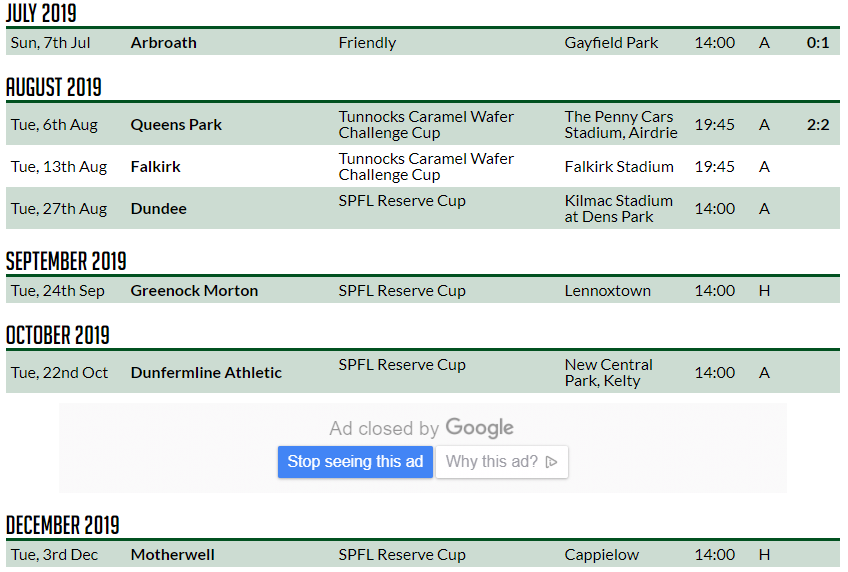Click the Cappielow venue

coord(601,555)
